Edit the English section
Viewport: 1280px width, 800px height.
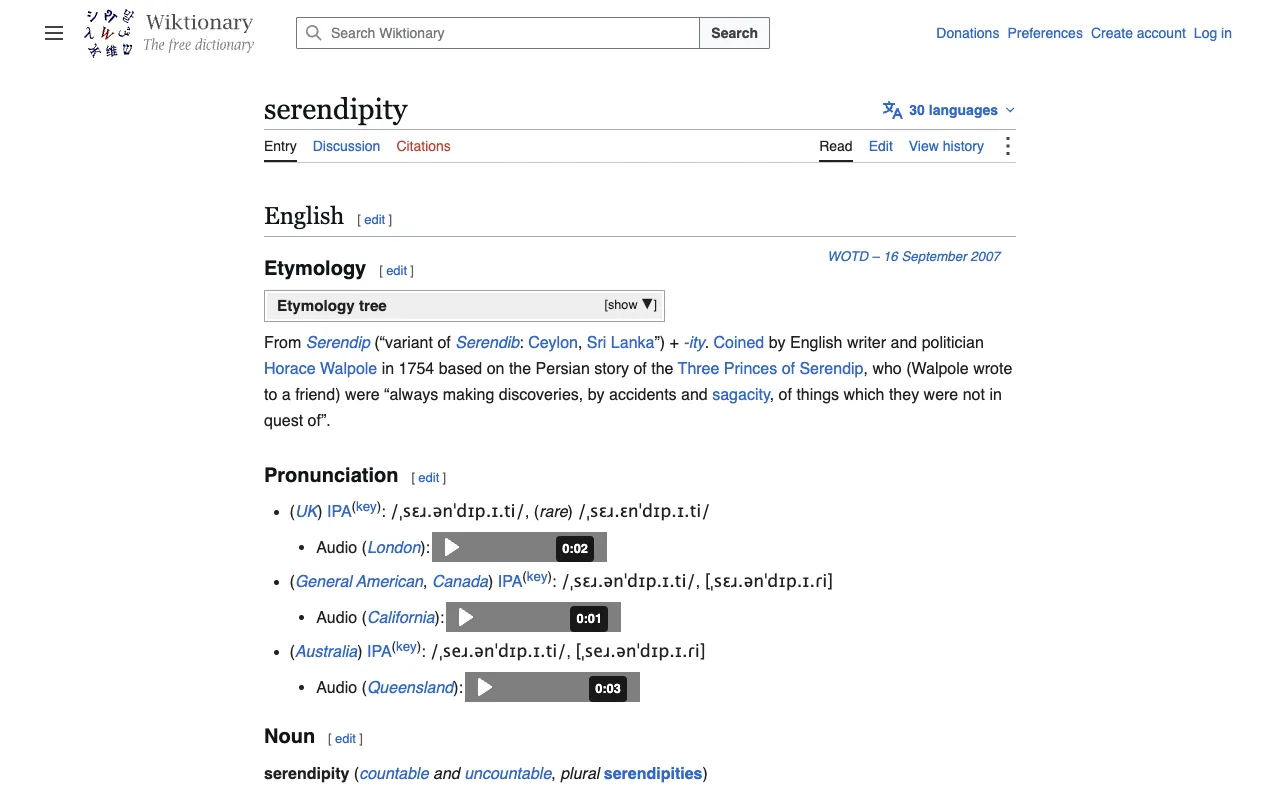click(375, 220)
